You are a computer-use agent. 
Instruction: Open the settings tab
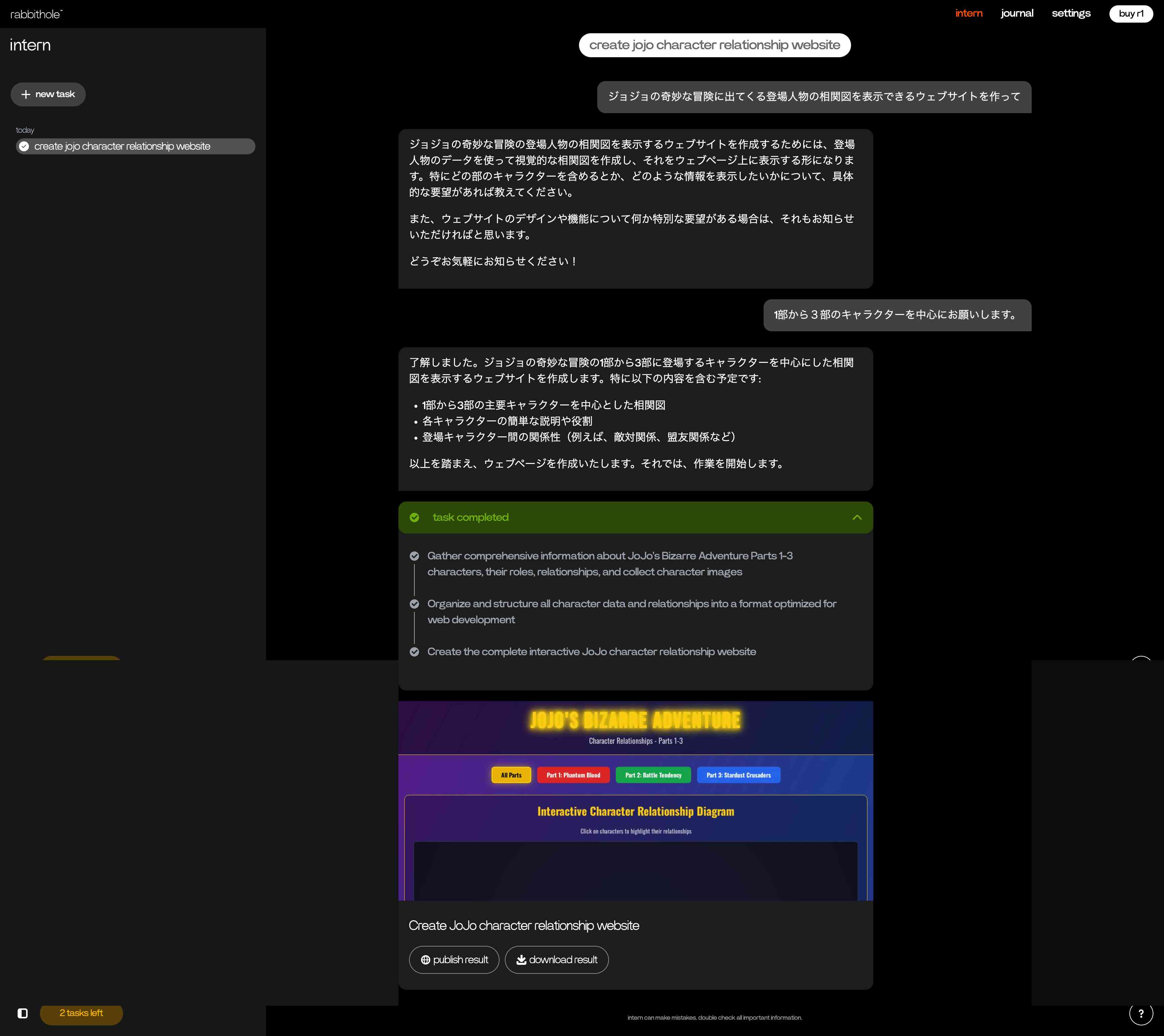(1071, 13)
